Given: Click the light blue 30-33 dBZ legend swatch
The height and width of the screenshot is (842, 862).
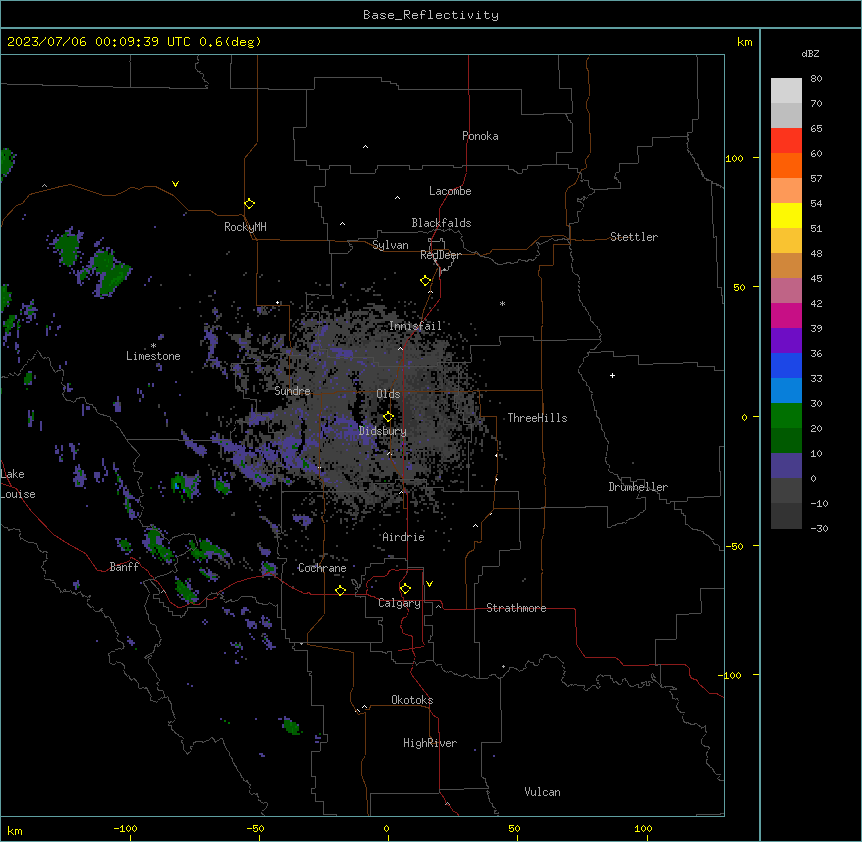Looking at the screenshot, I should coord(786,391).
